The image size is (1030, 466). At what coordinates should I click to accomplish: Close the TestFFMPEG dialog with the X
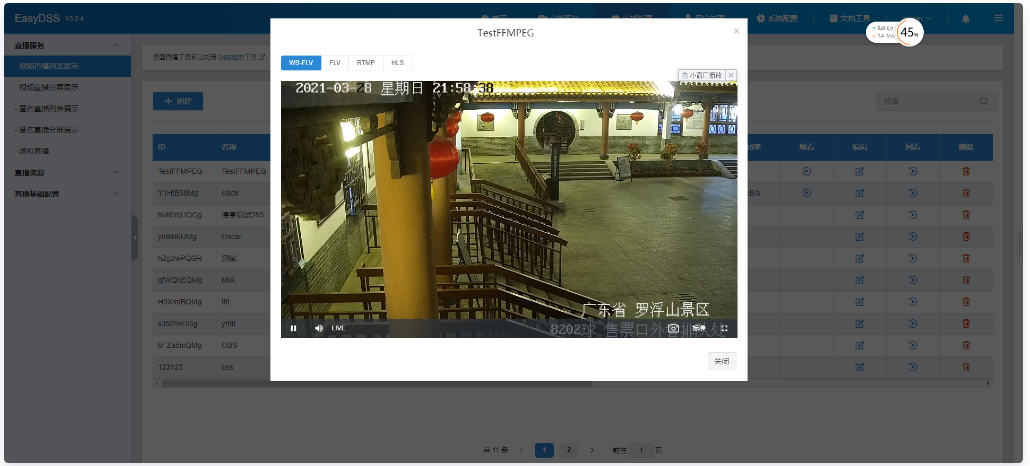(736, 31)
